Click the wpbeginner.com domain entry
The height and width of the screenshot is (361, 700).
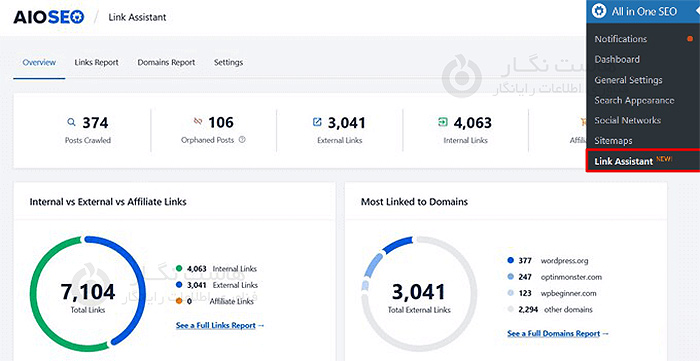[x=568, y=293]
